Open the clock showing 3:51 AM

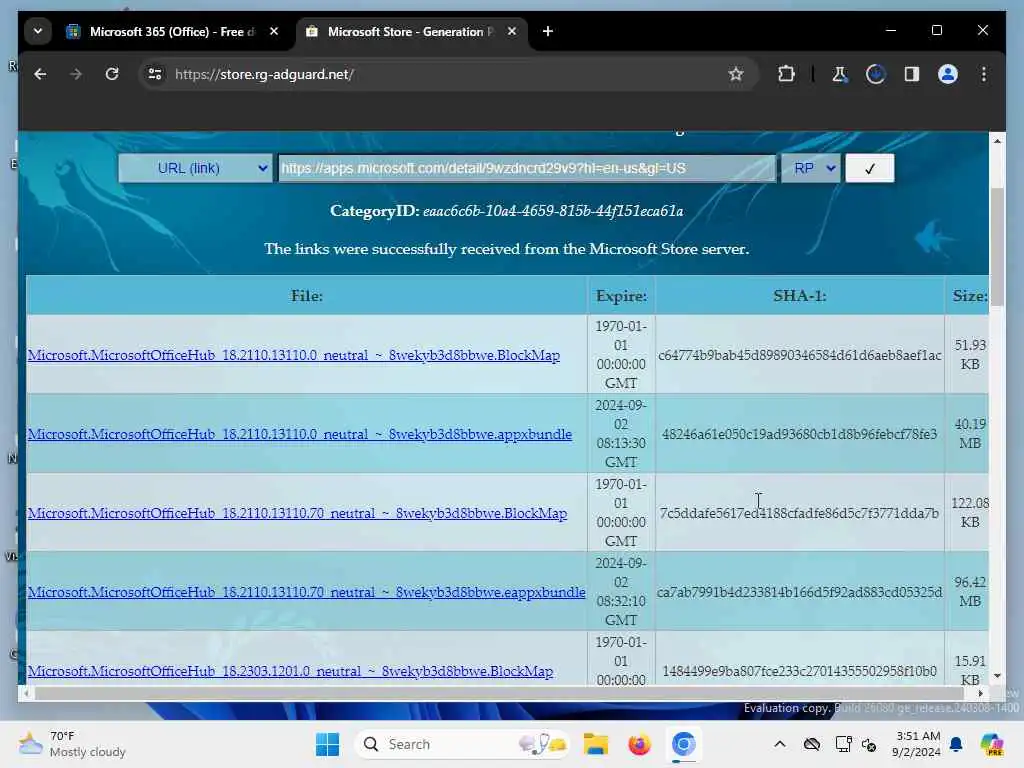[x=916, y=744]
